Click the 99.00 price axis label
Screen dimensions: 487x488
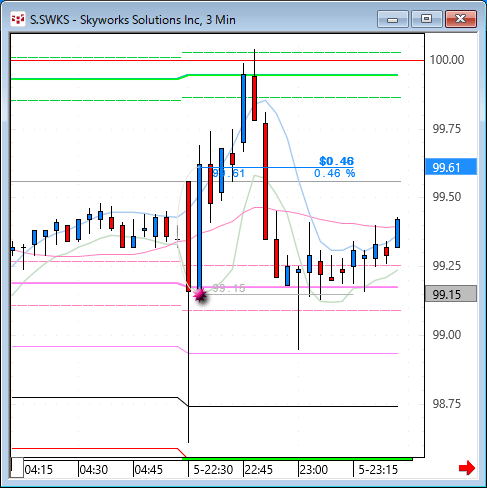click(x=447, y=334)
